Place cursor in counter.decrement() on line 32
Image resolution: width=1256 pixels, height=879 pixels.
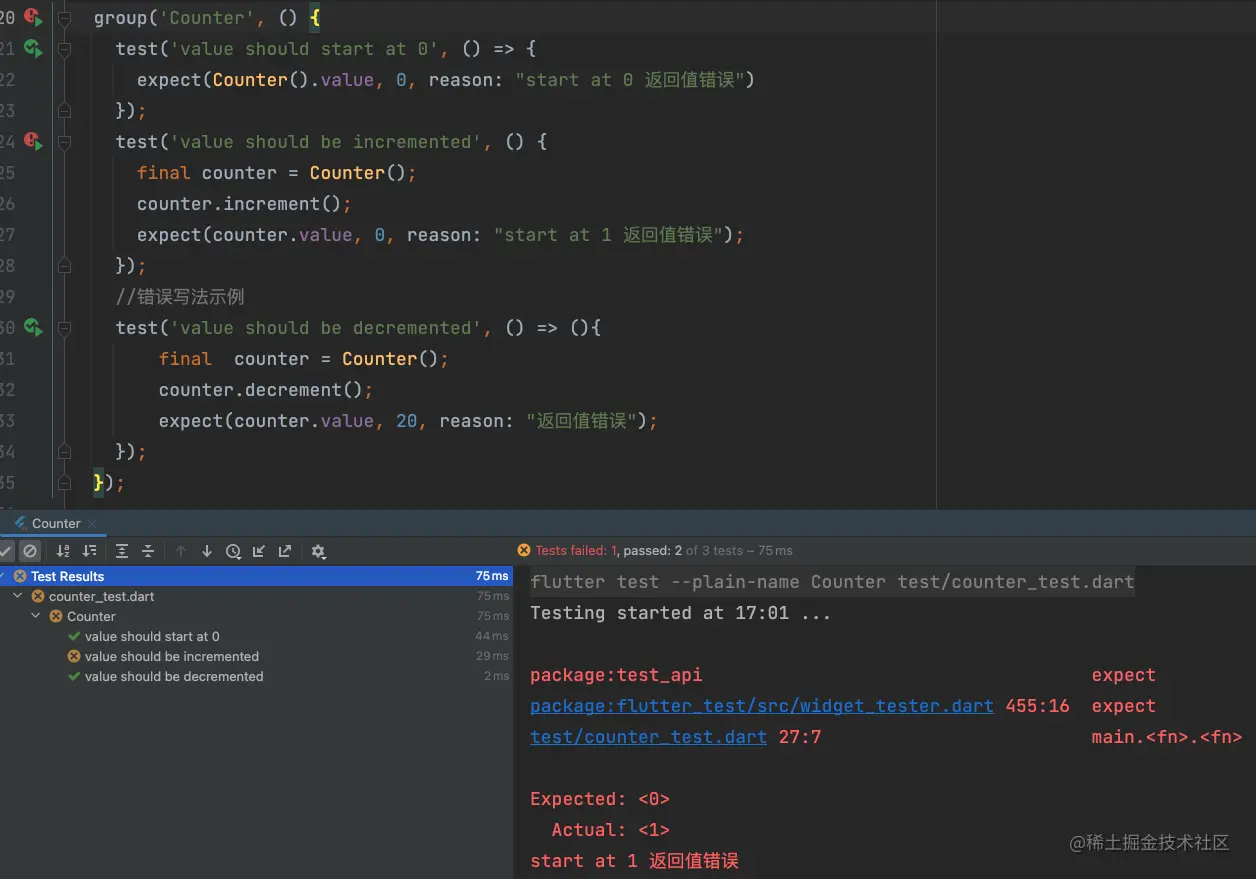tap(266, 390)
